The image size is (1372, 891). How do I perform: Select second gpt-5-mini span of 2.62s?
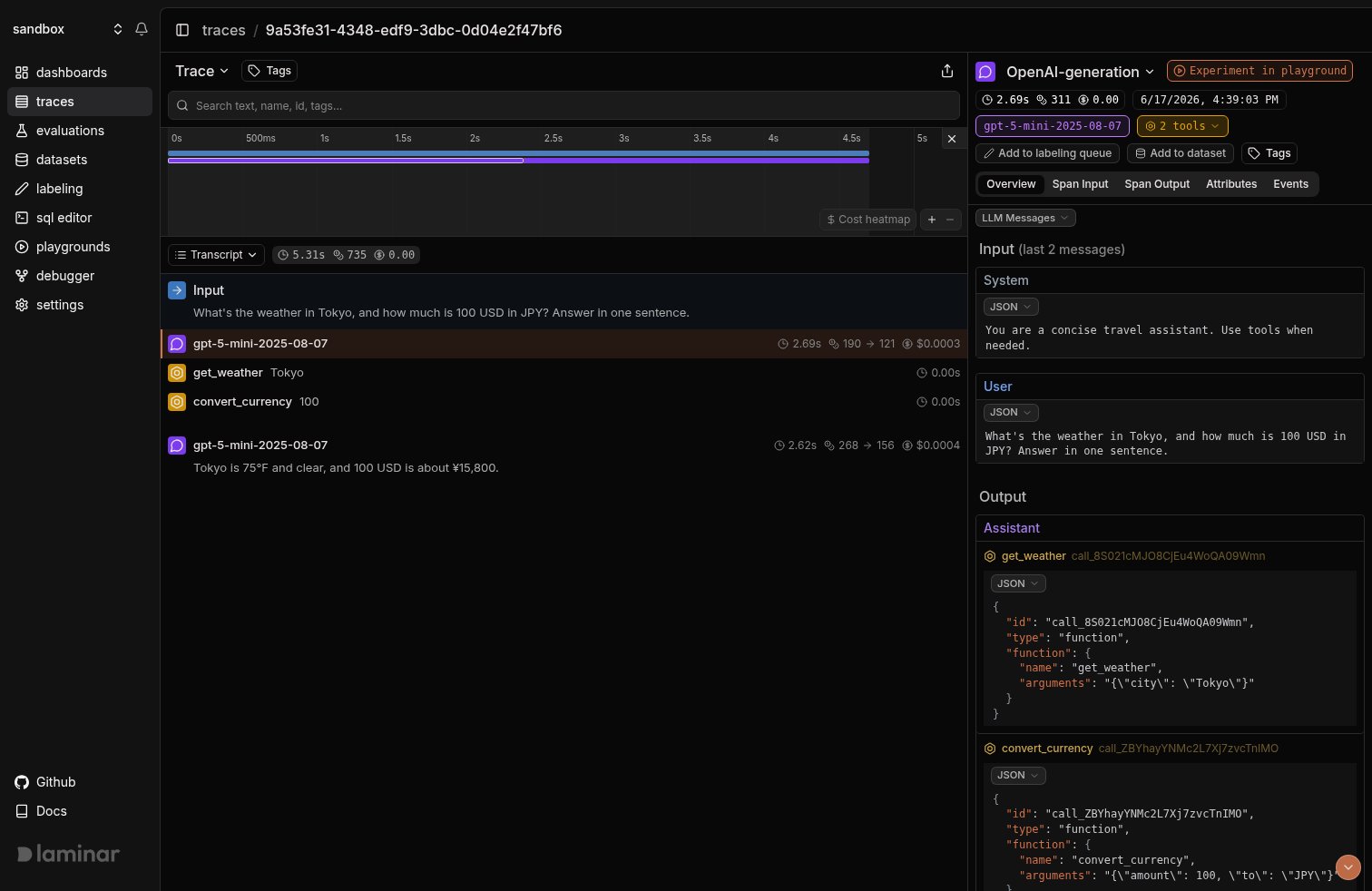coord(563,455)
